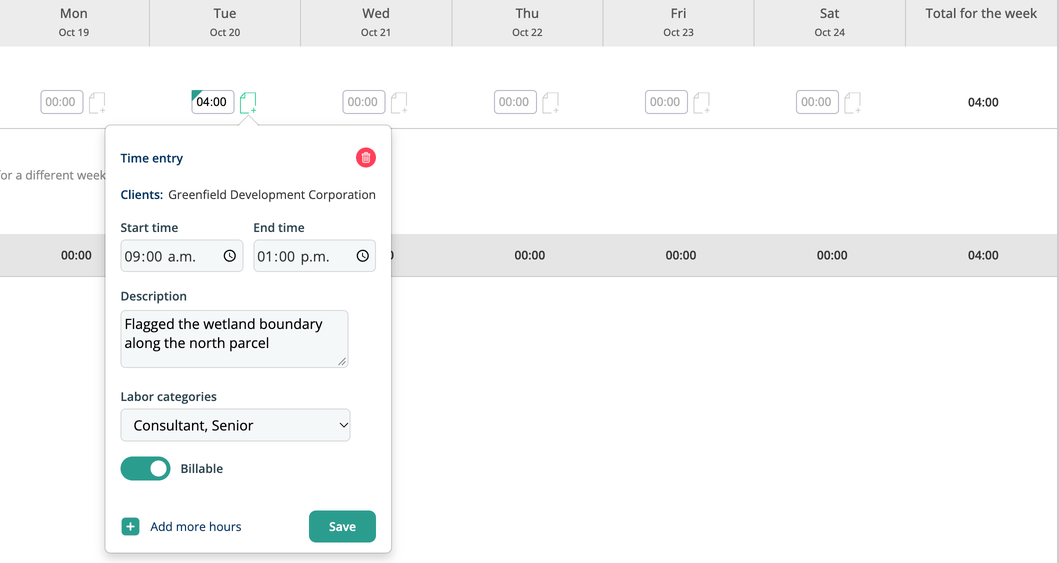
Task: Select the Fri Oct 23 column header
Action: click(x=678, y=22)
